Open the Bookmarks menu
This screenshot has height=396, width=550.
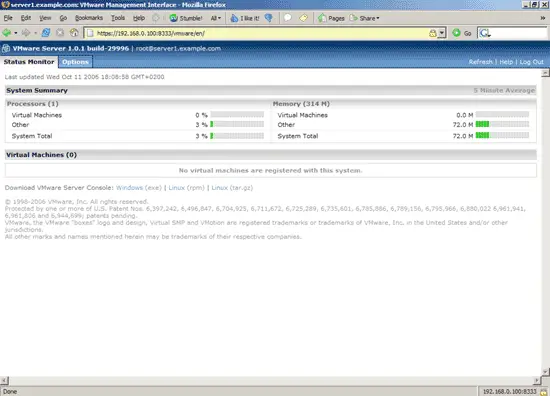[89, 18]
